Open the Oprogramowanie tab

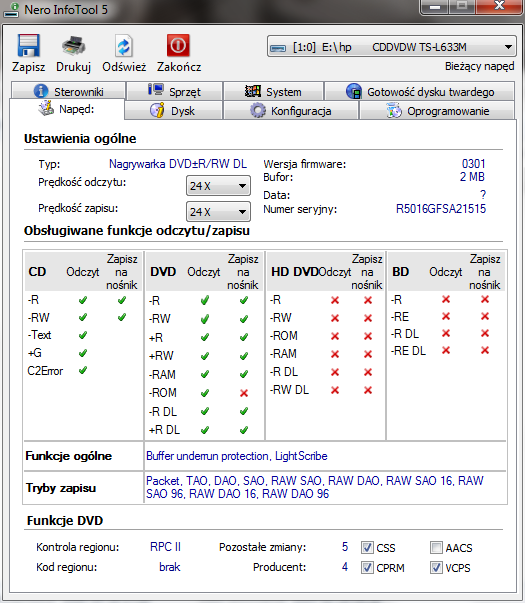pyautogui.click(x=437, y=111)
